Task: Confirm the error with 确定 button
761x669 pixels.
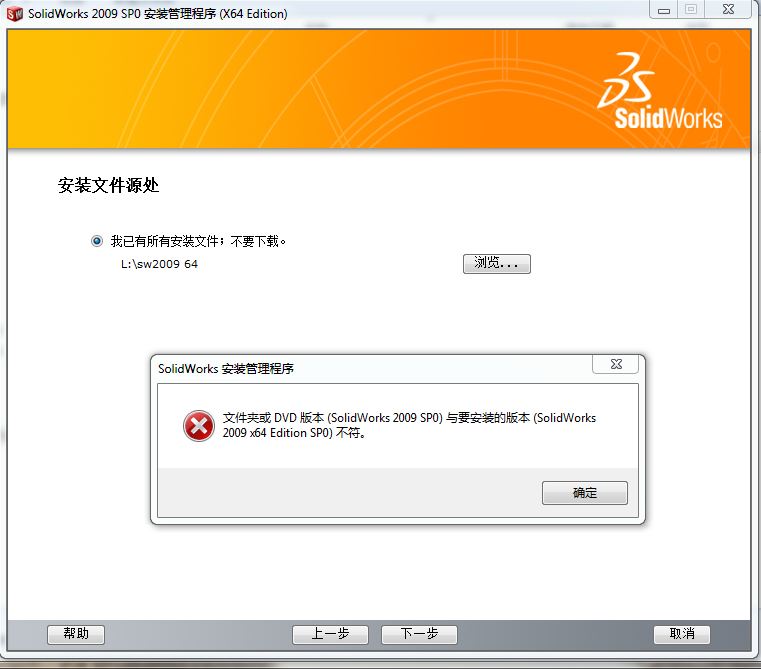Action: (x=584, y=493)
